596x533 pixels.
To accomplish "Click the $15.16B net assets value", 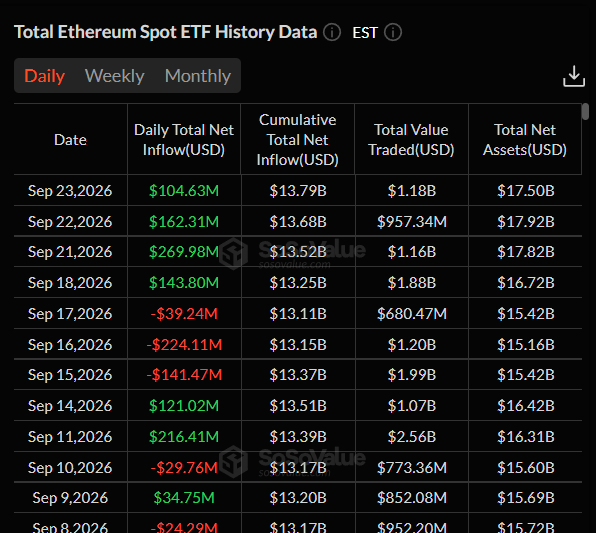I will tap(526, 345).
